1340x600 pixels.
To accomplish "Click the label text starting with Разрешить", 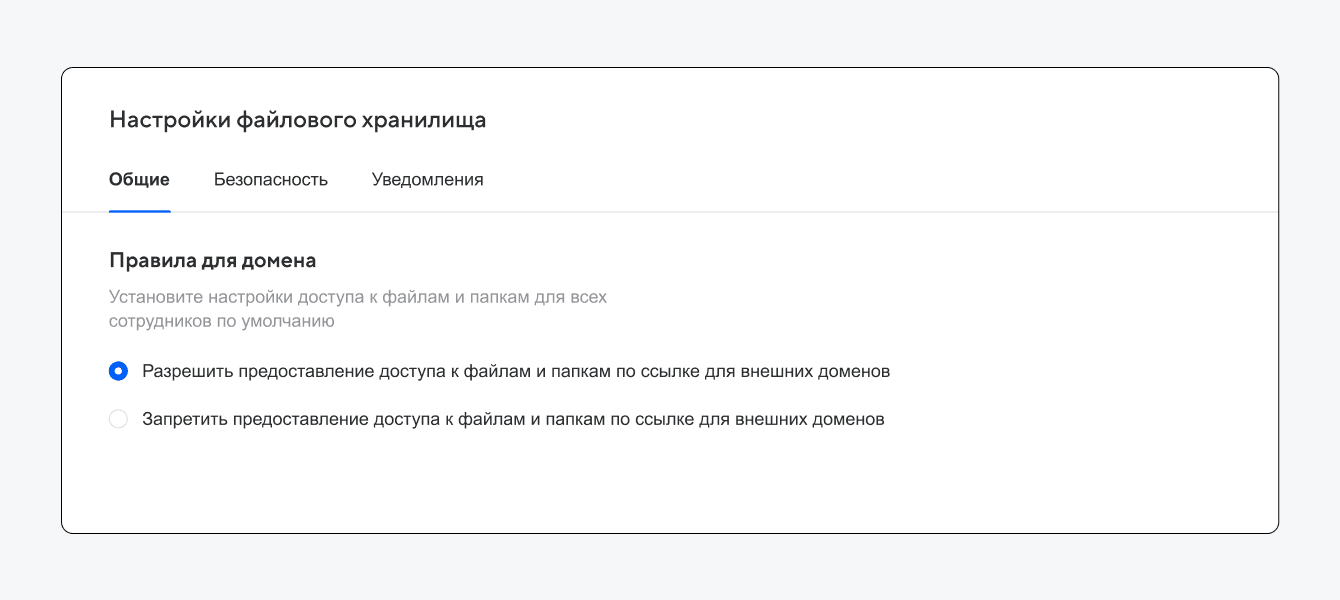I will [x=515, y=371].
